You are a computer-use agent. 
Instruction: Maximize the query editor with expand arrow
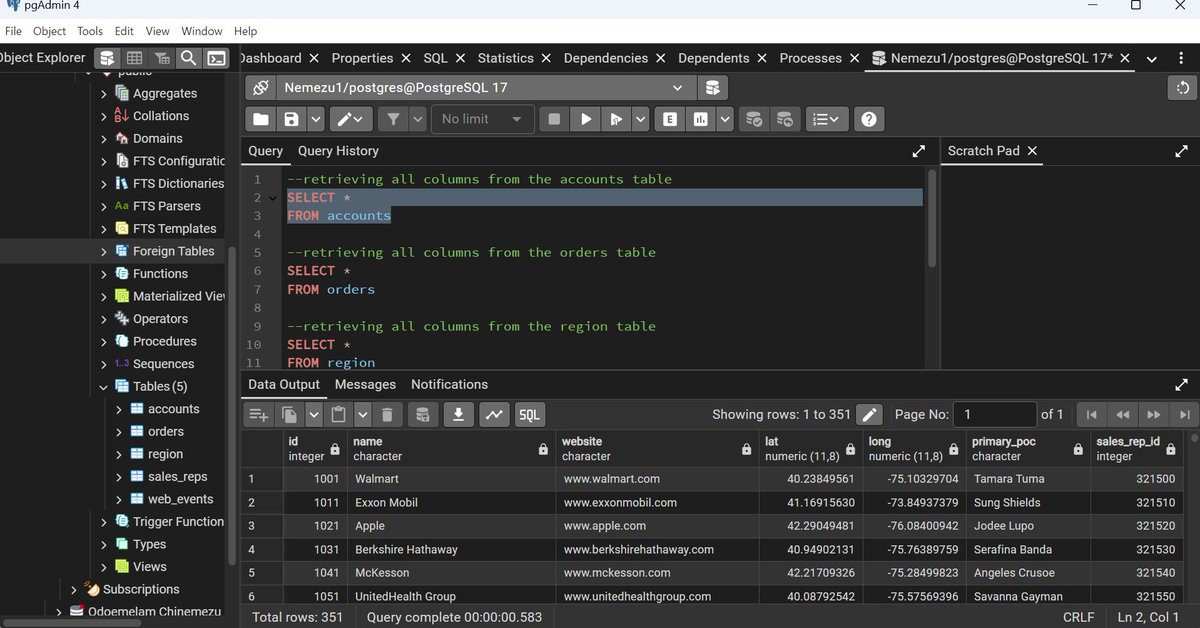[918, 151]
